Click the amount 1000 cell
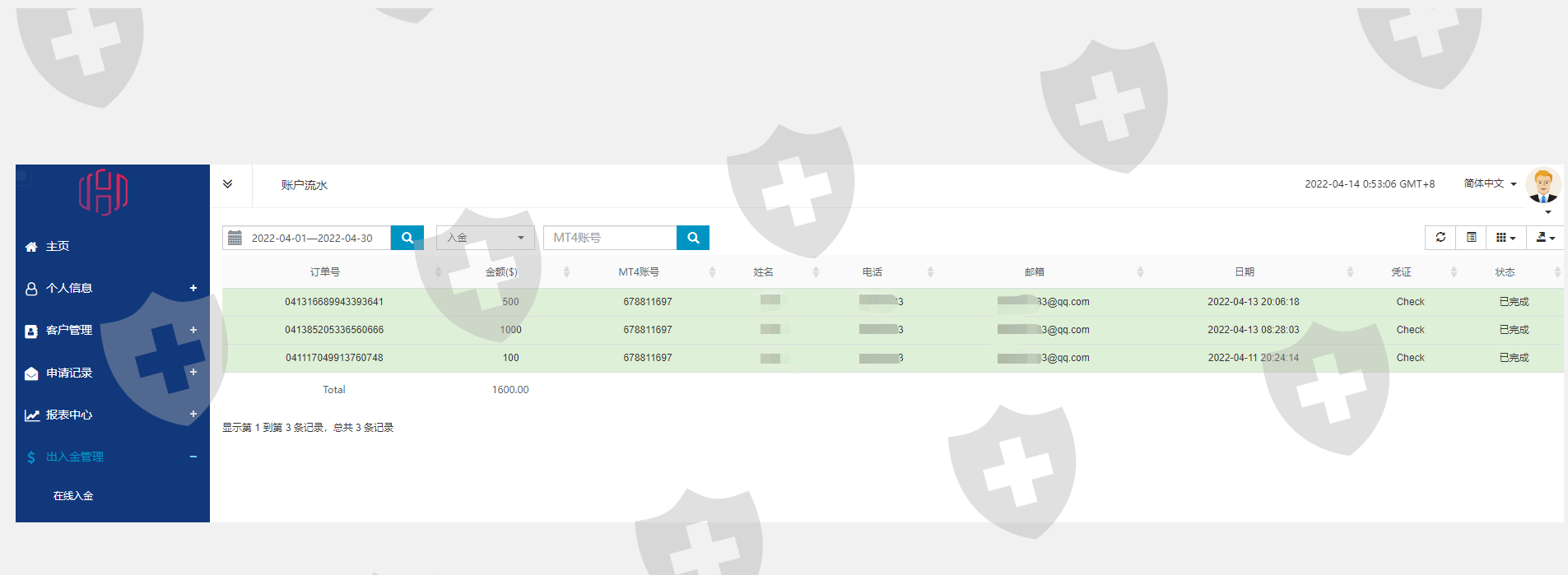This screenshot has width=1568, height=575. pos(510,330)
